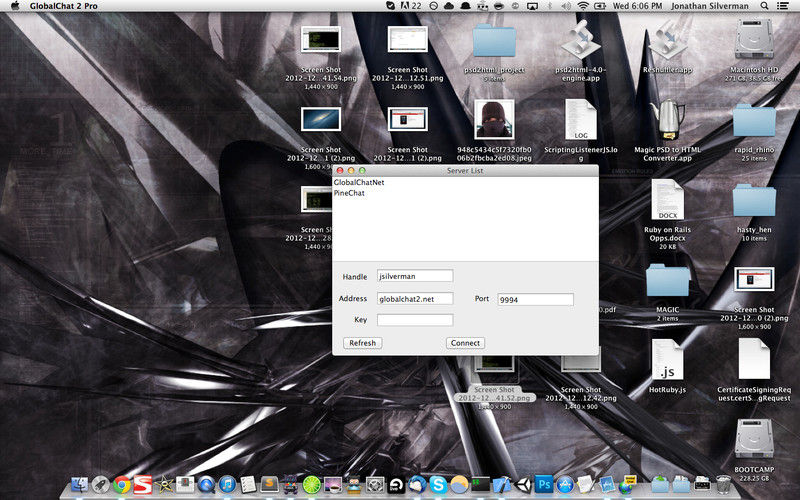Image resolution: width=800 pixels, height=500 pixels.
Task: Open iTunes from the dock
Action: (x=228, y=485)
